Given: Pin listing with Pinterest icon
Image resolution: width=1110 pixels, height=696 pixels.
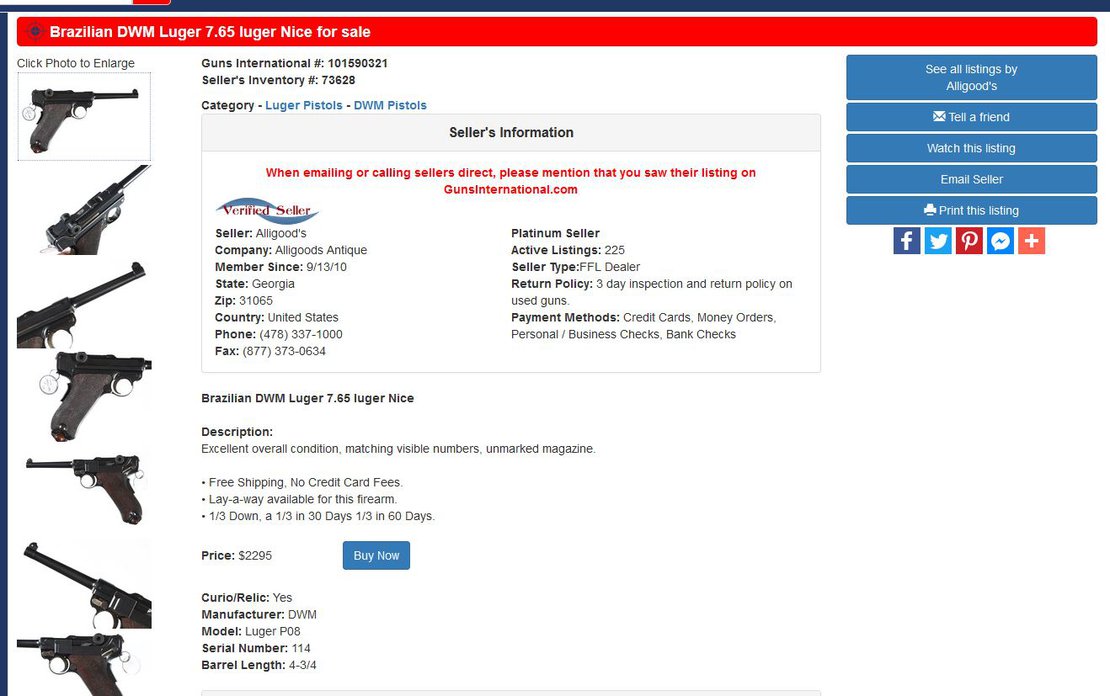Looking at the screenshot, I should coord(969,241).
